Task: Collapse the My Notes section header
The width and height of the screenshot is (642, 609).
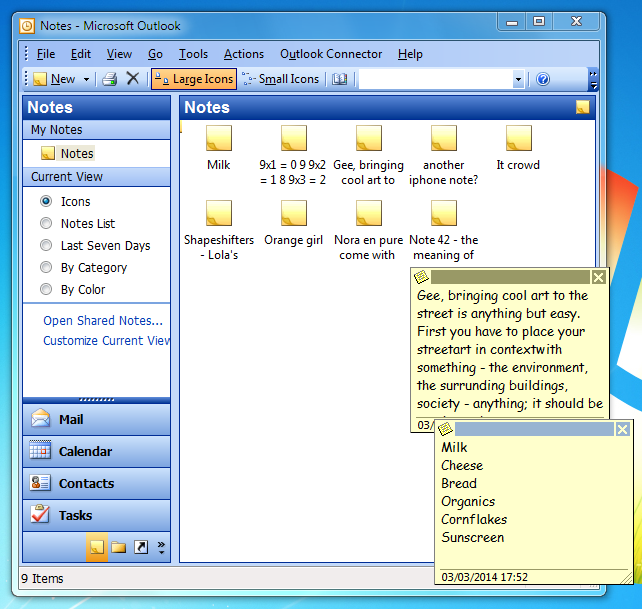Action: 97,130
